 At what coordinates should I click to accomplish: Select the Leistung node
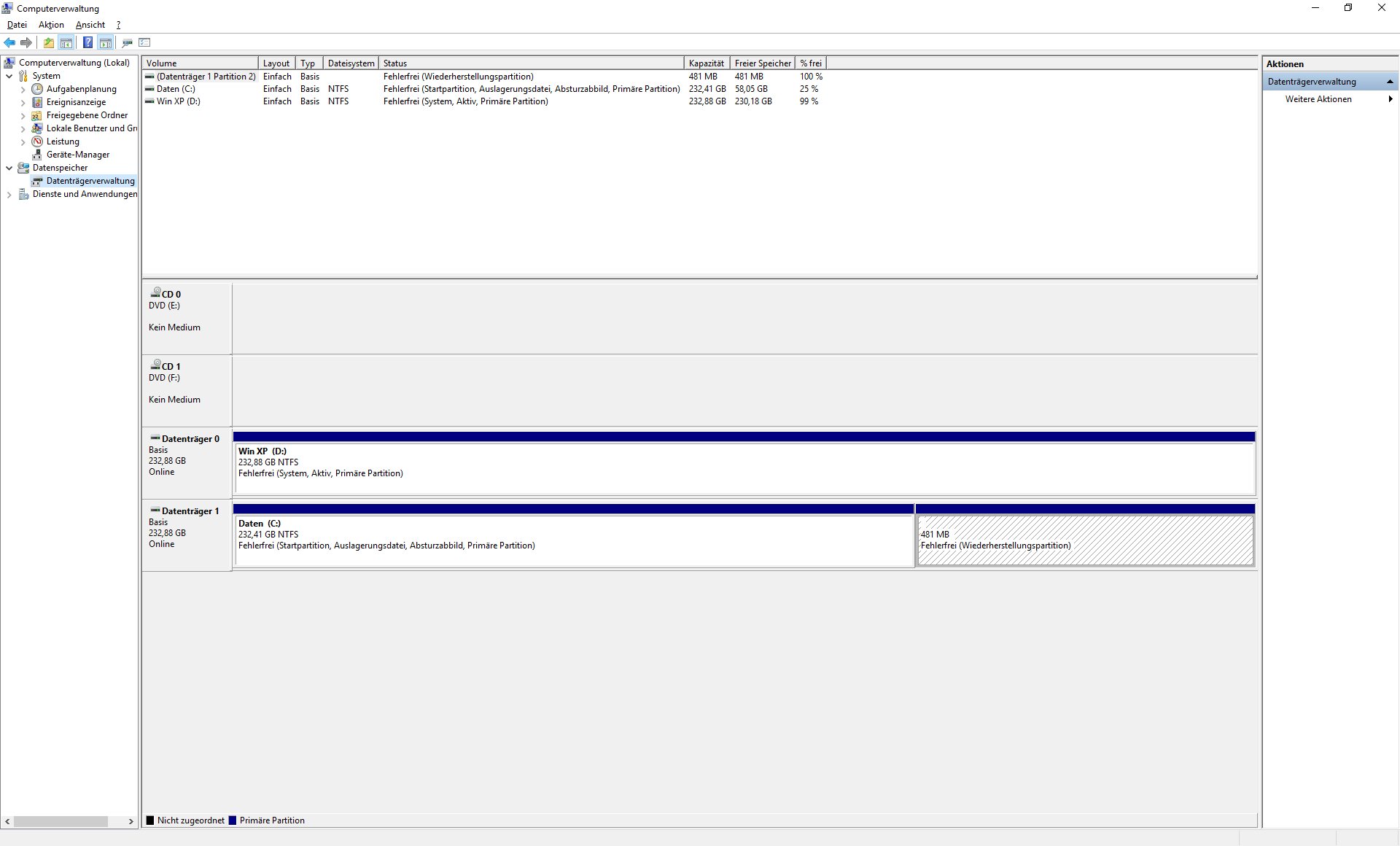[x=63, y=141]
